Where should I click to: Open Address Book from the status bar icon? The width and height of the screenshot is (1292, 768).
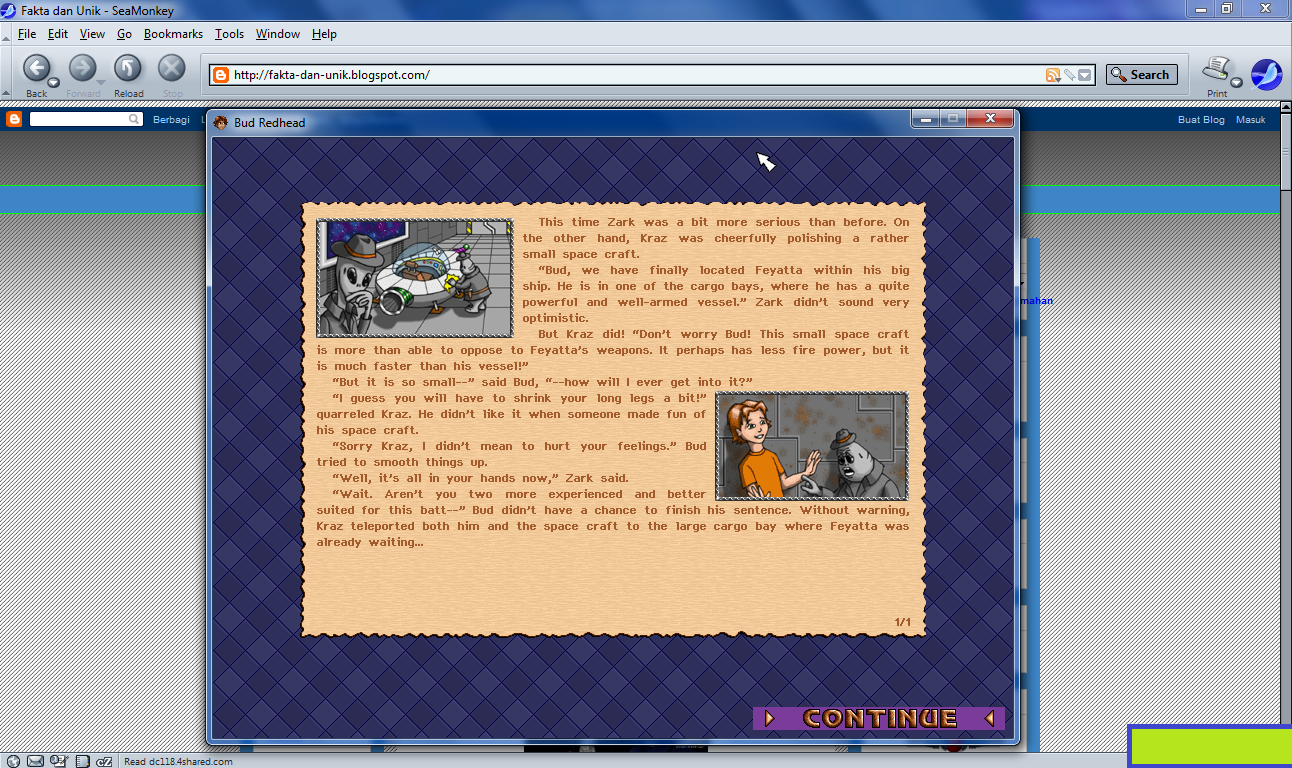[x=82, y=761]
